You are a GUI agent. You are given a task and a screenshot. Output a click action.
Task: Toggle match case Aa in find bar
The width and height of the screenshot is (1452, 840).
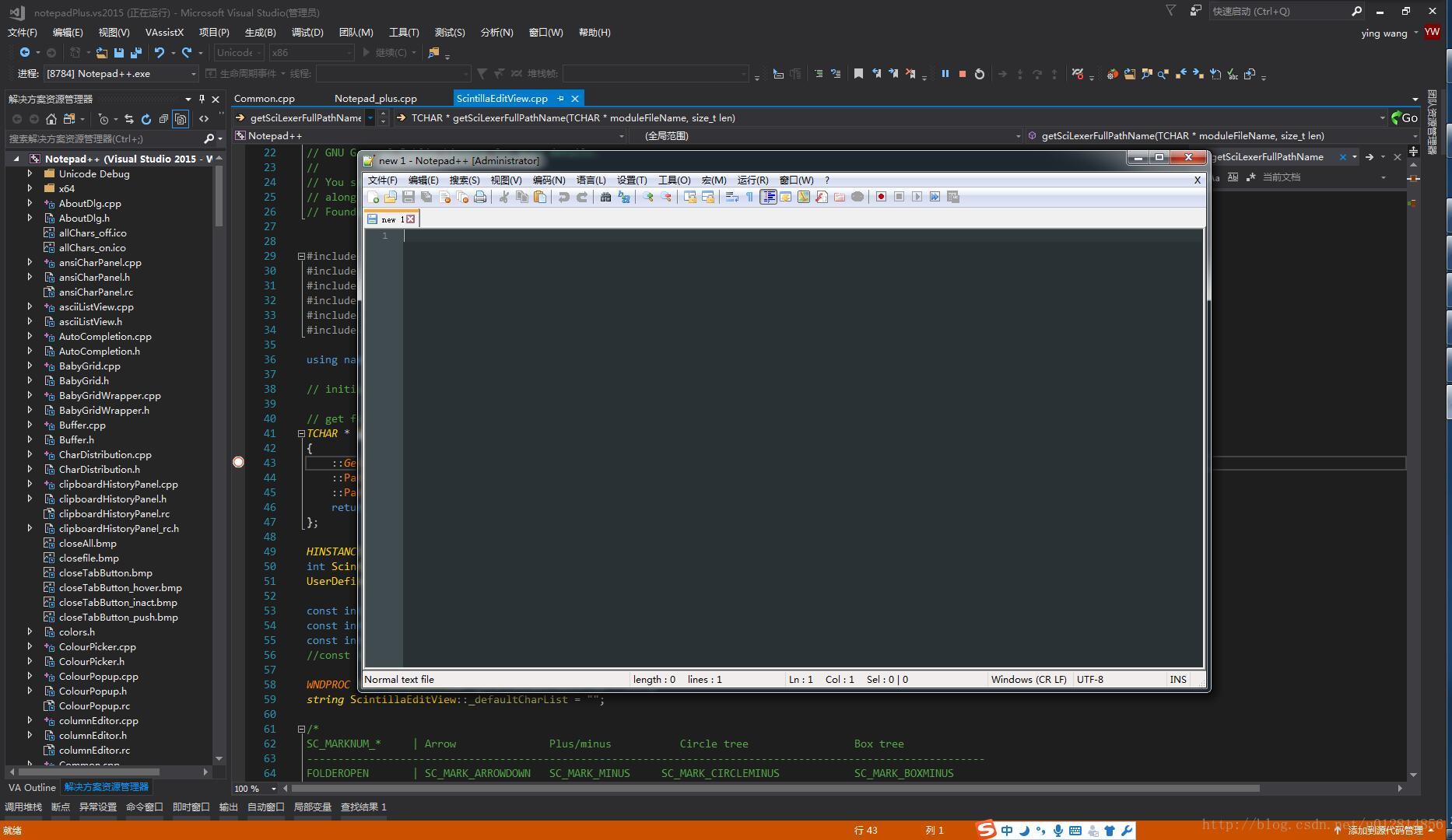click(1215, 177)
